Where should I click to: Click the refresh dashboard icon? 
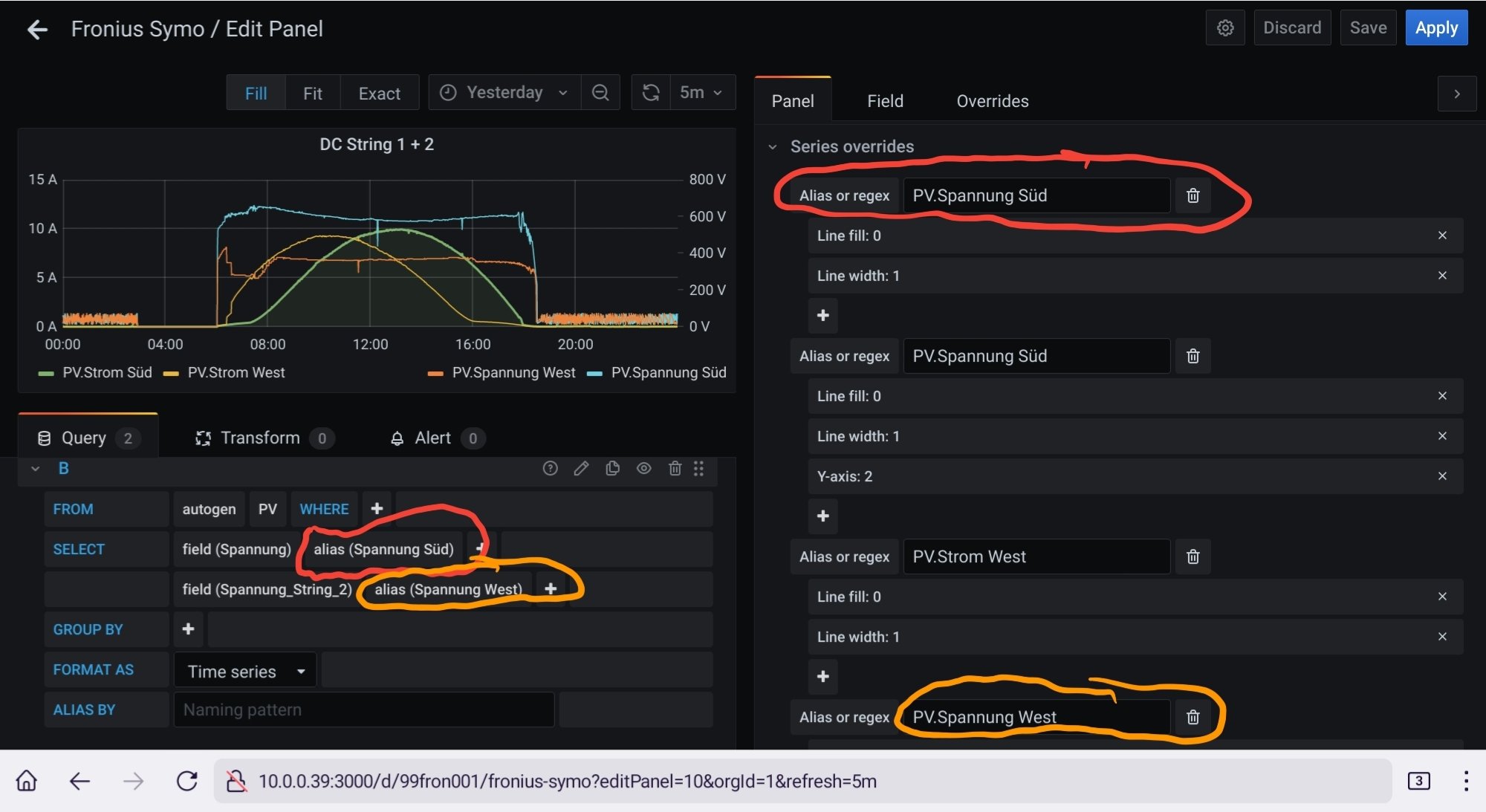tap(651, 93)
